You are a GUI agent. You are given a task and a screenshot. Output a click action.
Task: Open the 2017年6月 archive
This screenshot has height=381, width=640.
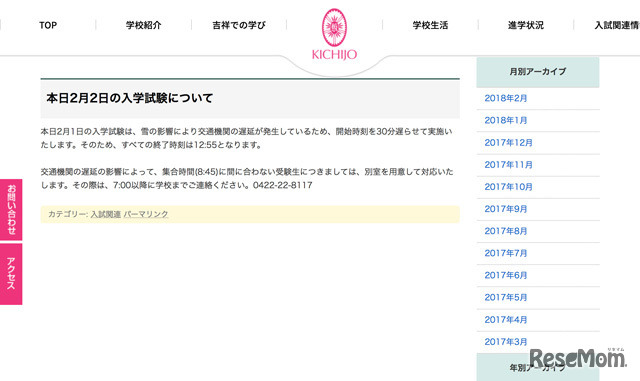(x=506, y=275)
